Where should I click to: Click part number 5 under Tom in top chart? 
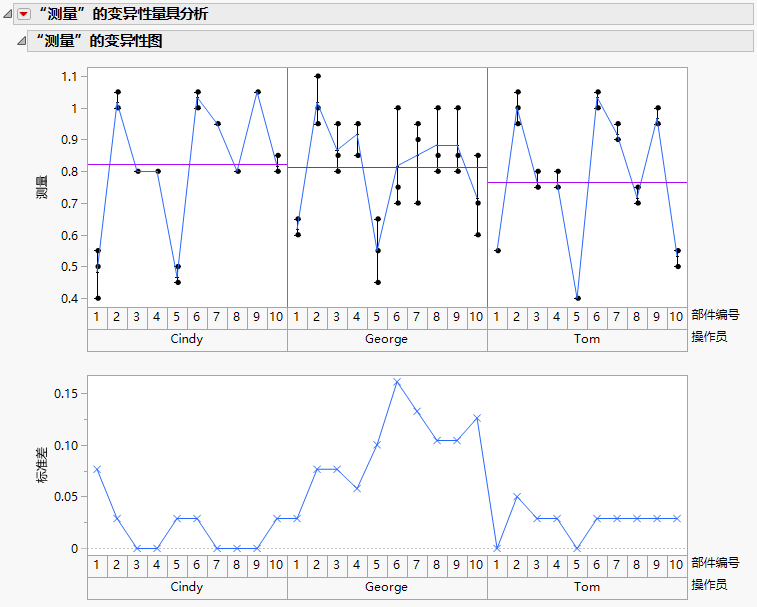click(577, 317)
